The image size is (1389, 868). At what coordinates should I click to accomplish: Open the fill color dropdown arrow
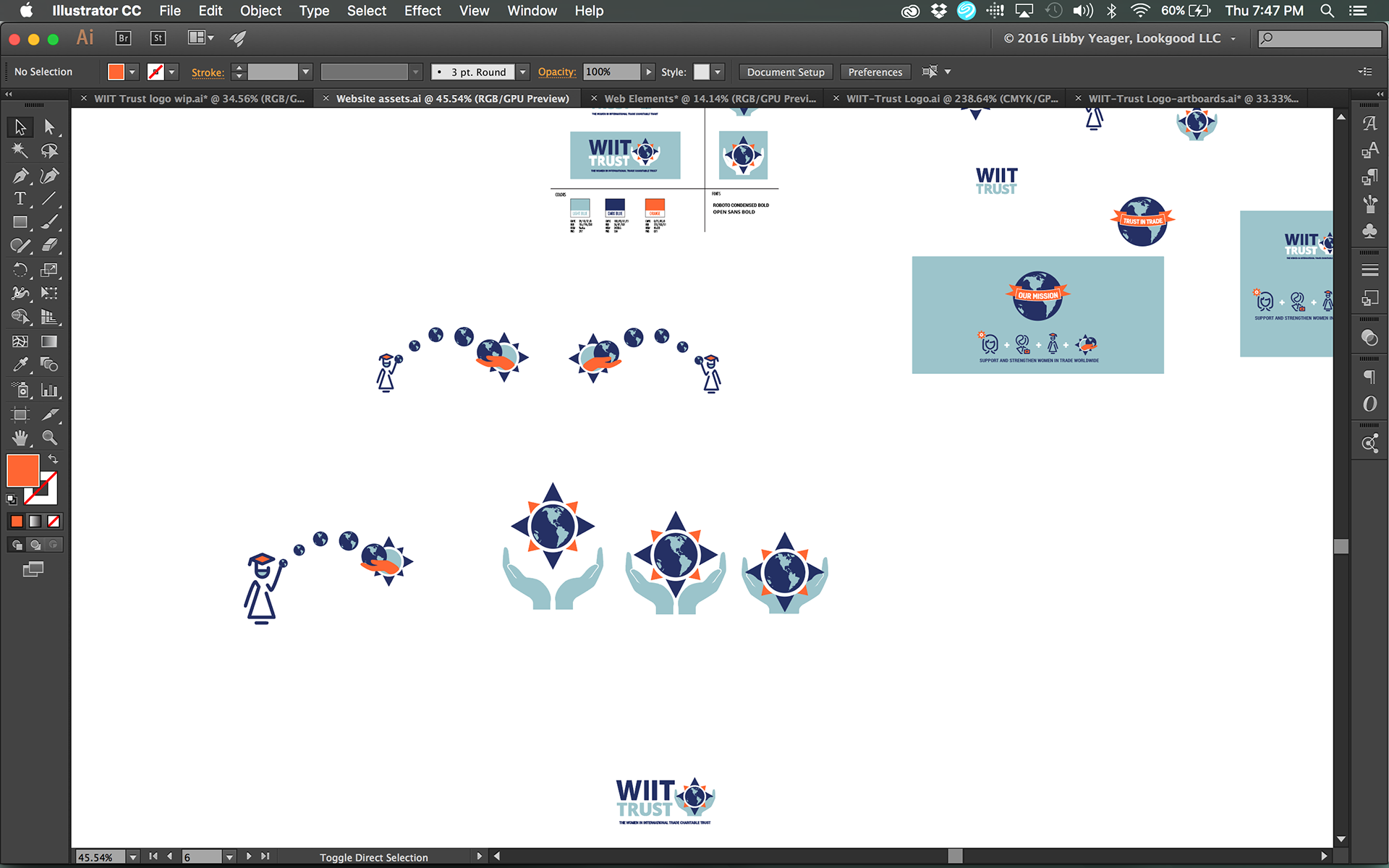coord(132,72)
